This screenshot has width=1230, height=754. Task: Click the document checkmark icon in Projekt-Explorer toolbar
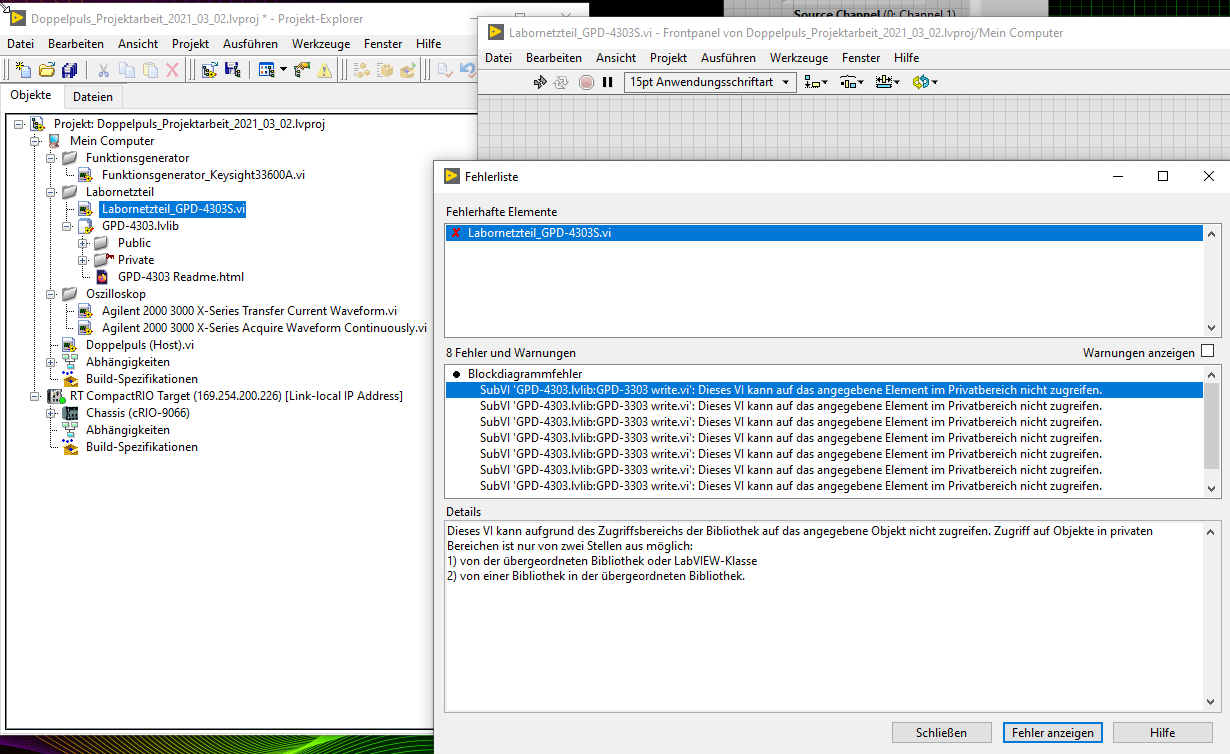coord(445,70)
